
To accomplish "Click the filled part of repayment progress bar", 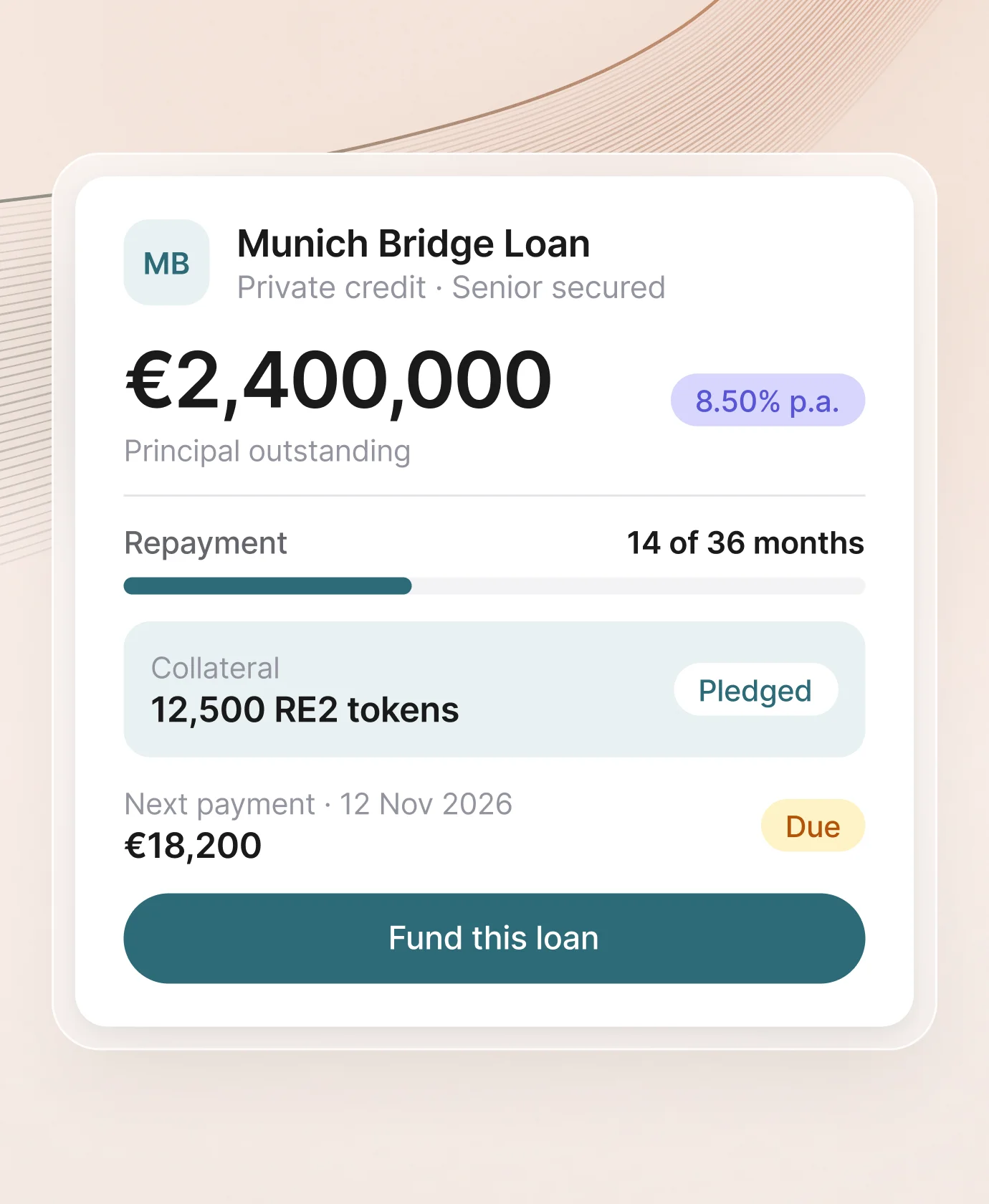I will [x=267, y=586].
